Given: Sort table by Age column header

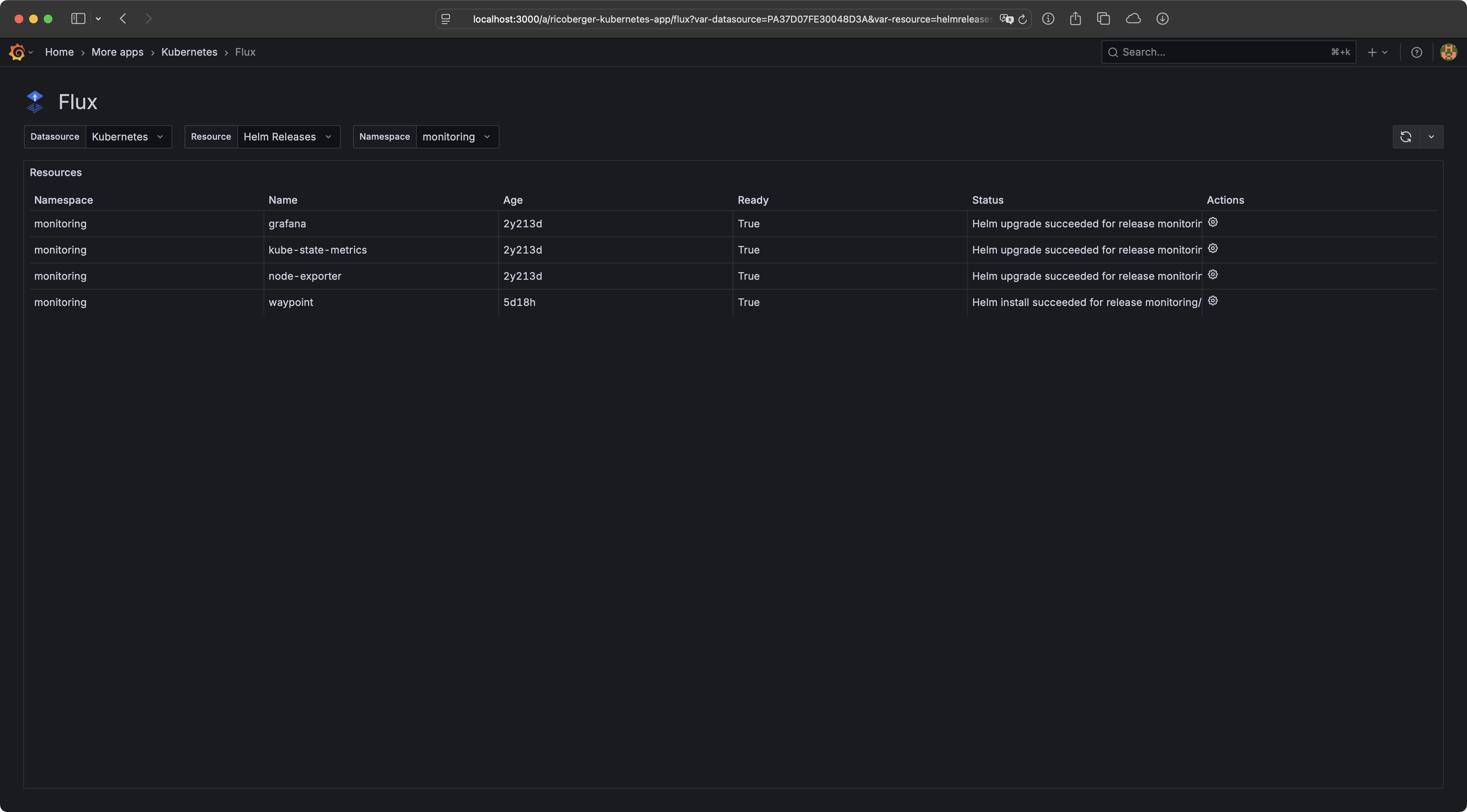Looking at the screenshot, I should click(513, 200).
